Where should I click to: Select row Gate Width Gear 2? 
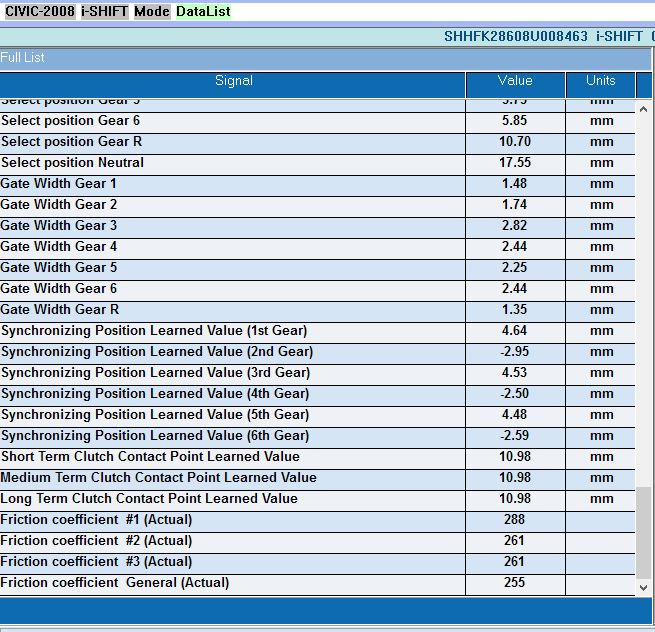[317, 205]
